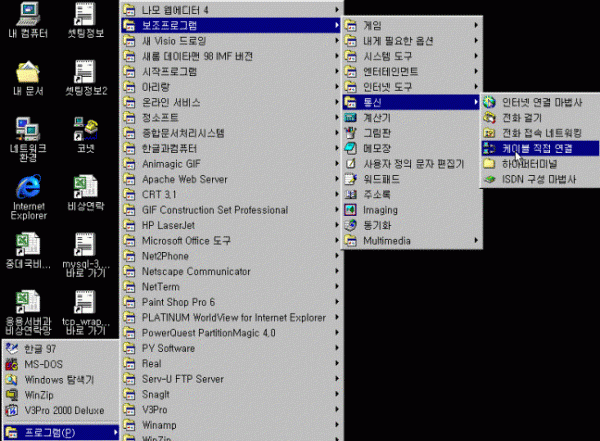Viewport: 600px width, 441px height.
Task: Expand the 게임 submenu arrow
Action: (476, 25)
